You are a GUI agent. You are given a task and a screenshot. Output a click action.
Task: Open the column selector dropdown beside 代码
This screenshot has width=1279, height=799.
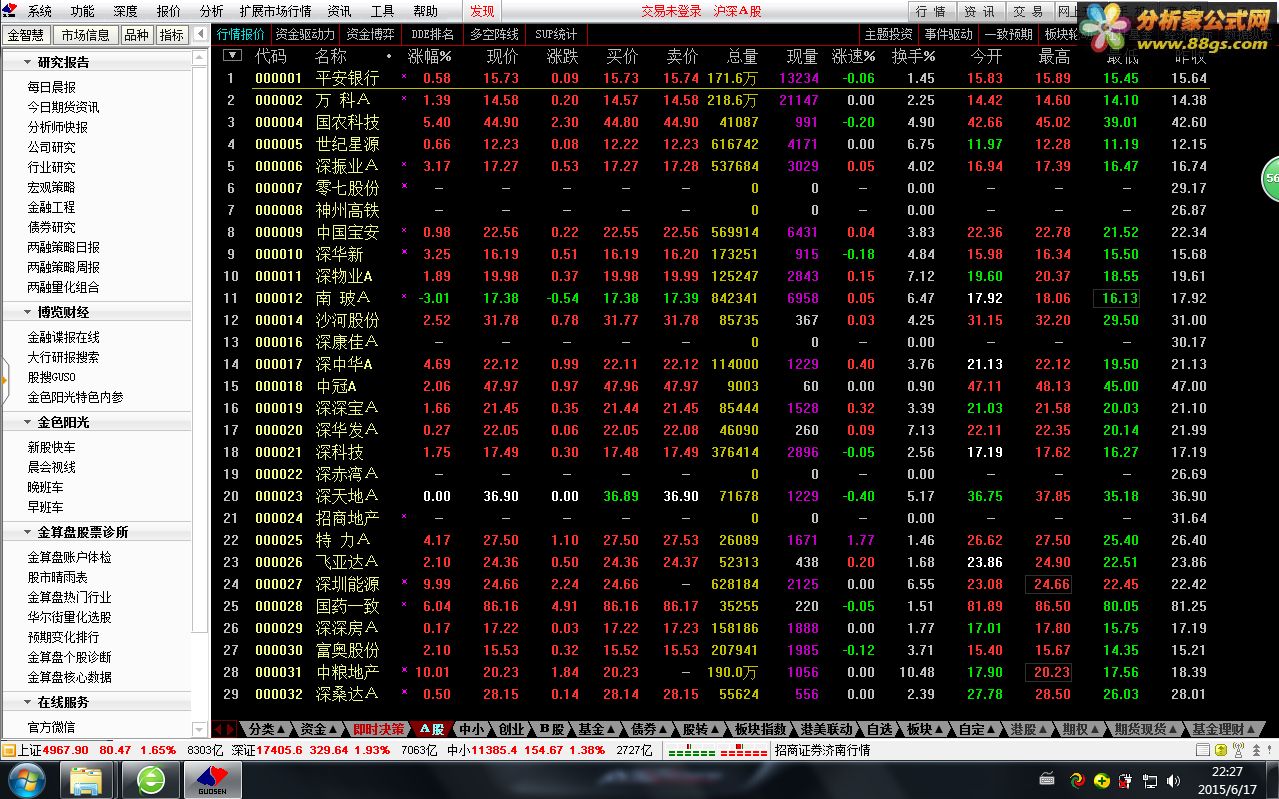click(232, 55)
